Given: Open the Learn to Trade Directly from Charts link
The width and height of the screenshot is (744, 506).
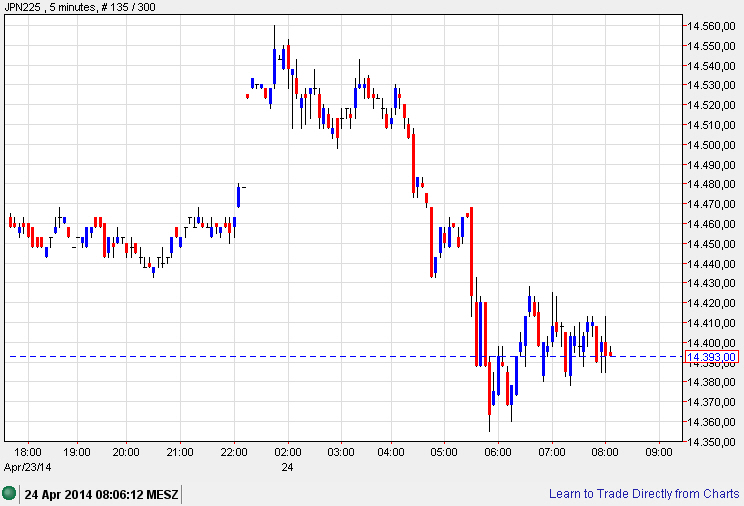Looking at the screenshot, I should pos(644,494).
